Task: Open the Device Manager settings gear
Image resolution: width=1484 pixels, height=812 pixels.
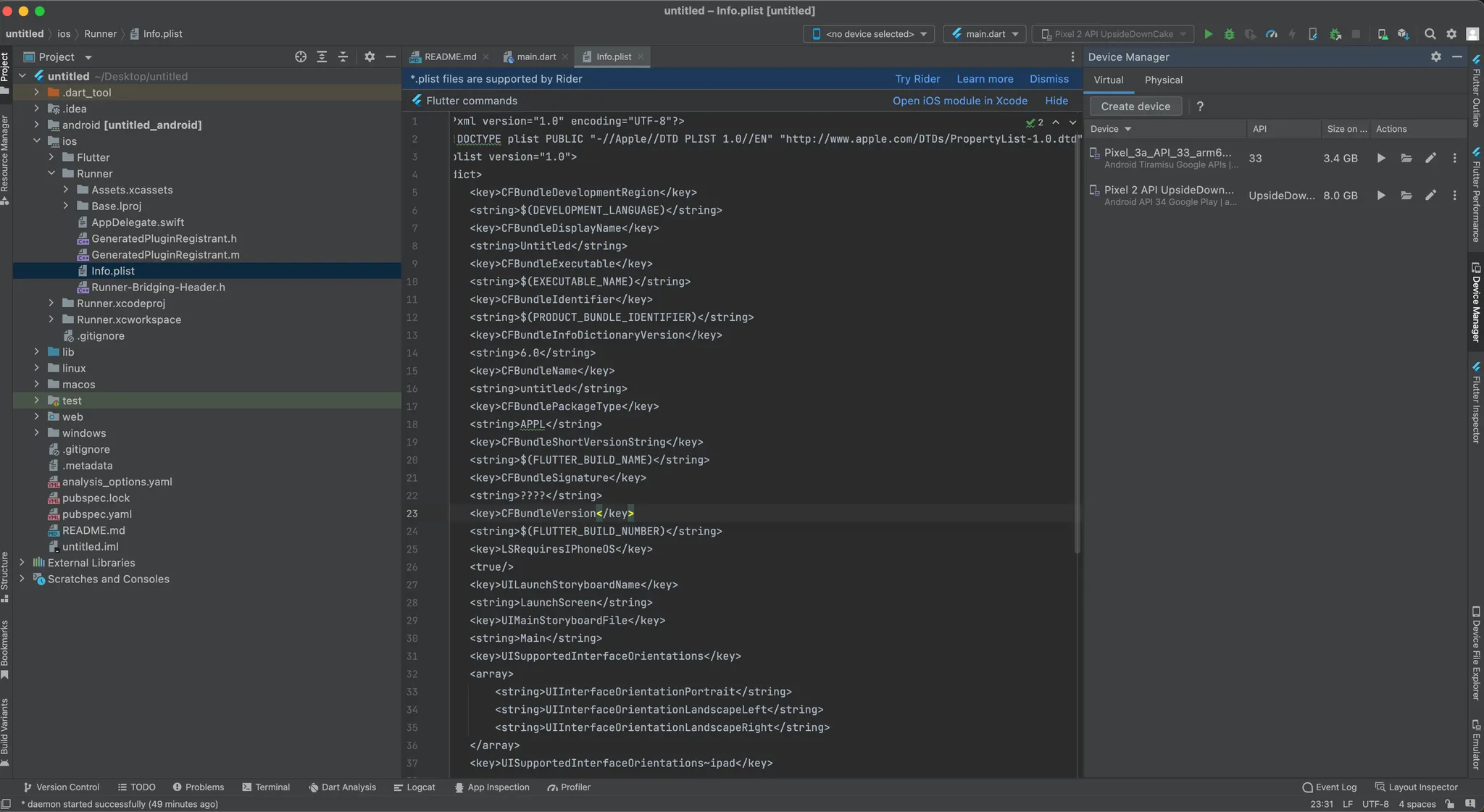Action: 1435,56
